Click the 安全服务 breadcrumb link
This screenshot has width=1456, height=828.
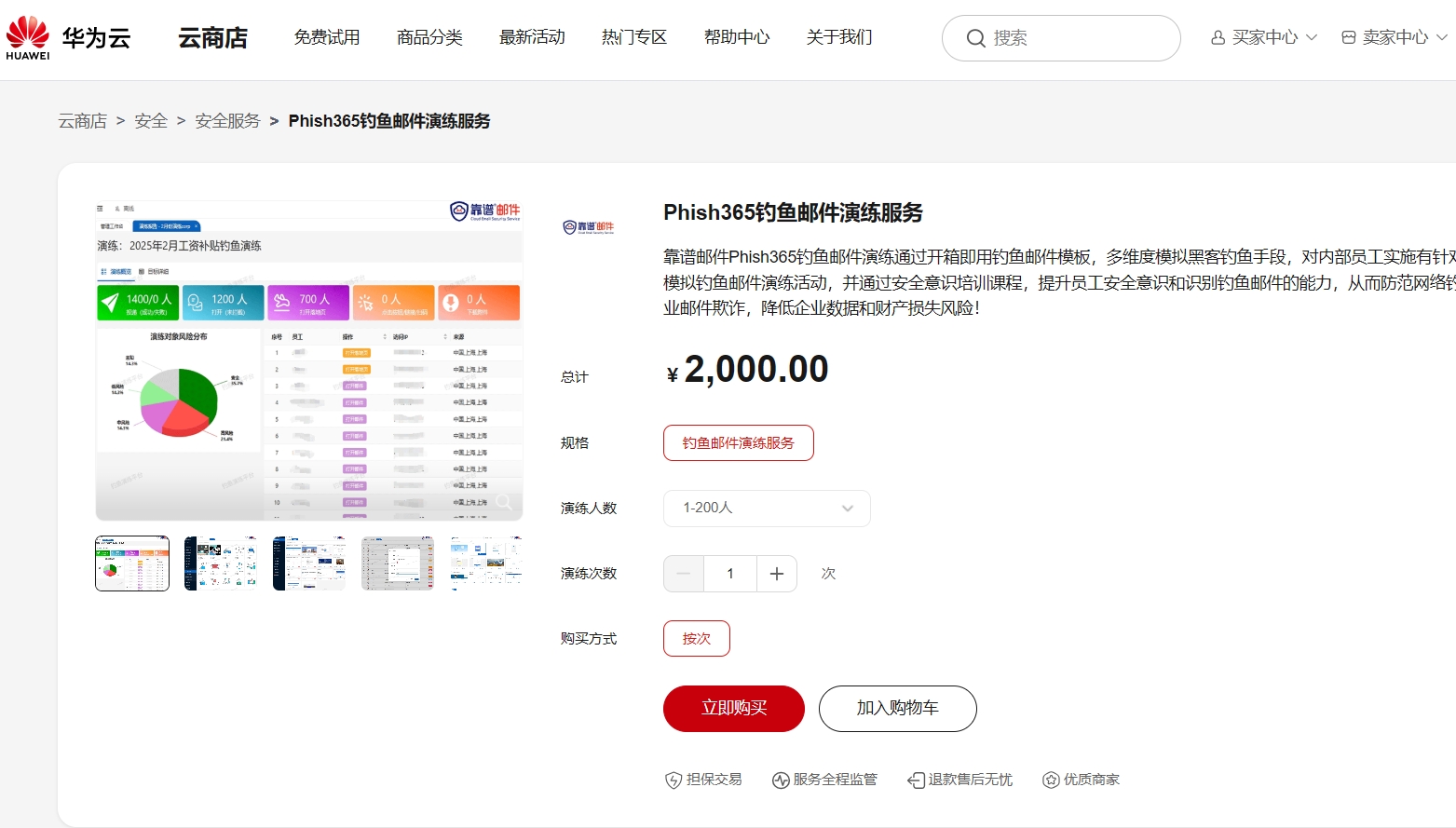tap(227, 121)
